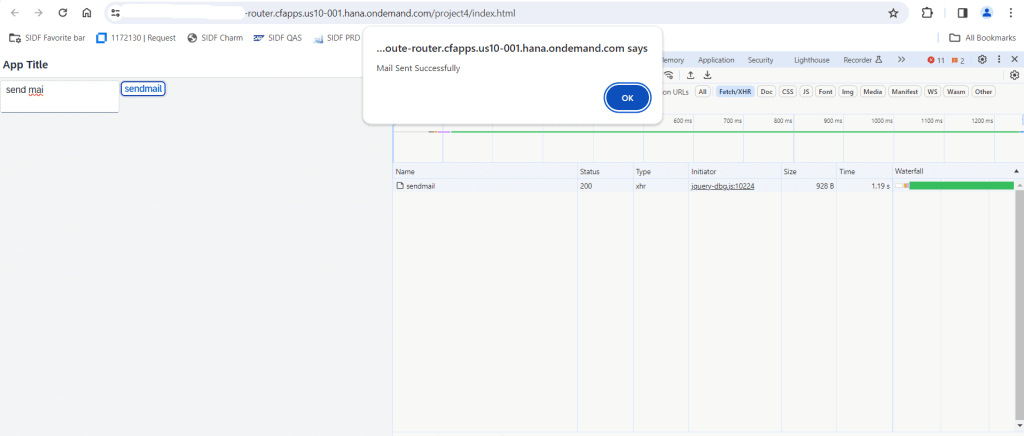Open the SIDF PRD bookmark
The width and height of the screenshot is (1024, 436).
337,38
